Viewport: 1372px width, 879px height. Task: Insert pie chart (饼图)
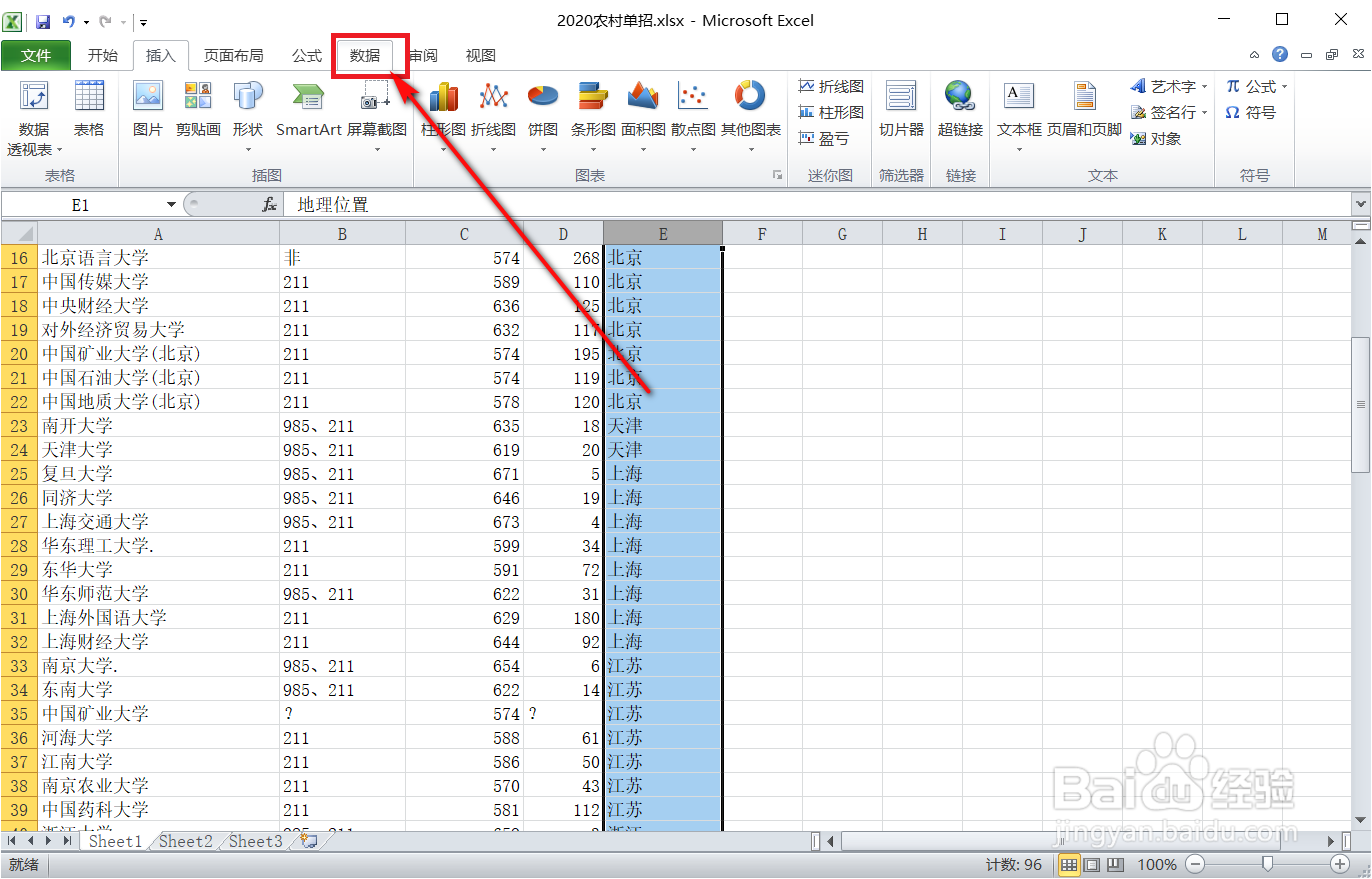pos(543,117)
